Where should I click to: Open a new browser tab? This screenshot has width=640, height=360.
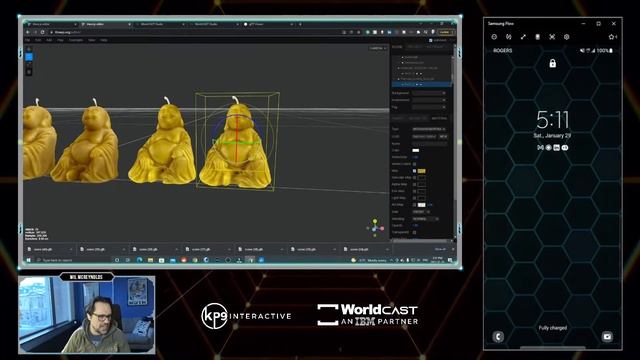tap(300, 24)
